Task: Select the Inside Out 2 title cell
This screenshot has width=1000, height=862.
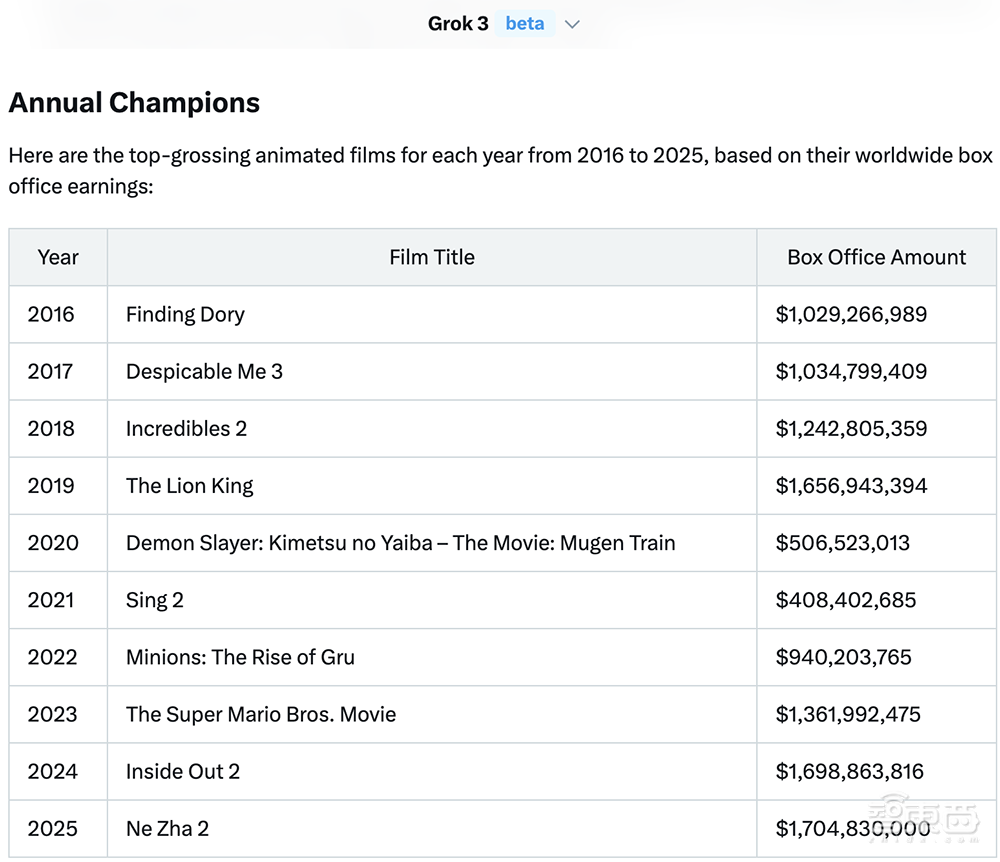Action: click(183, 771)
